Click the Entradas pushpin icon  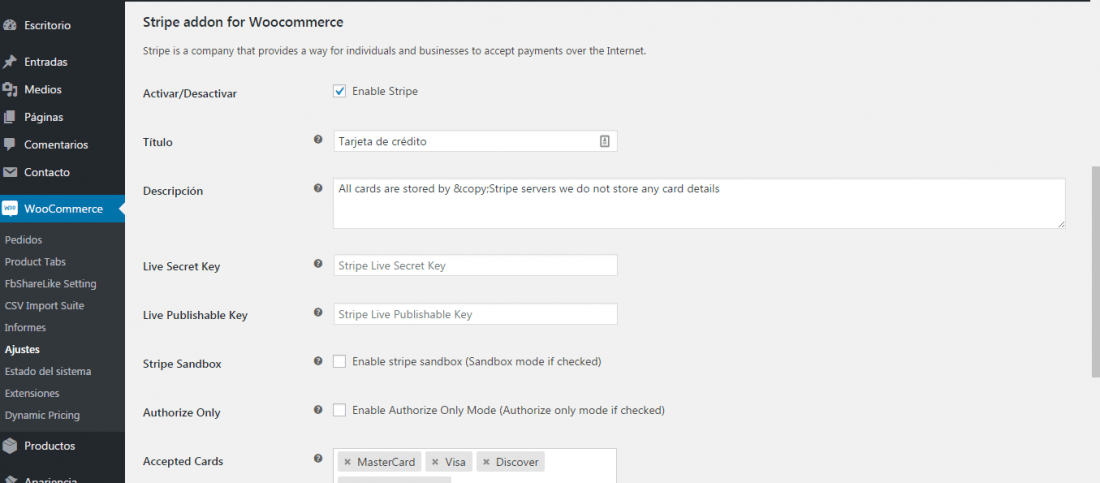tap(9, 62)
